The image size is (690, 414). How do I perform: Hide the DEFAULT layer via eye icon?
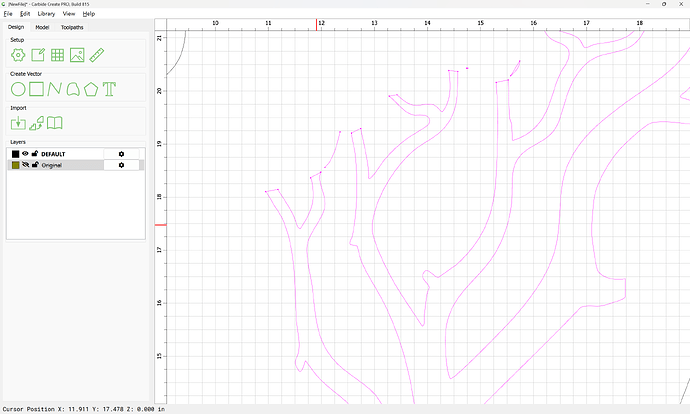(x=26, y=154)
